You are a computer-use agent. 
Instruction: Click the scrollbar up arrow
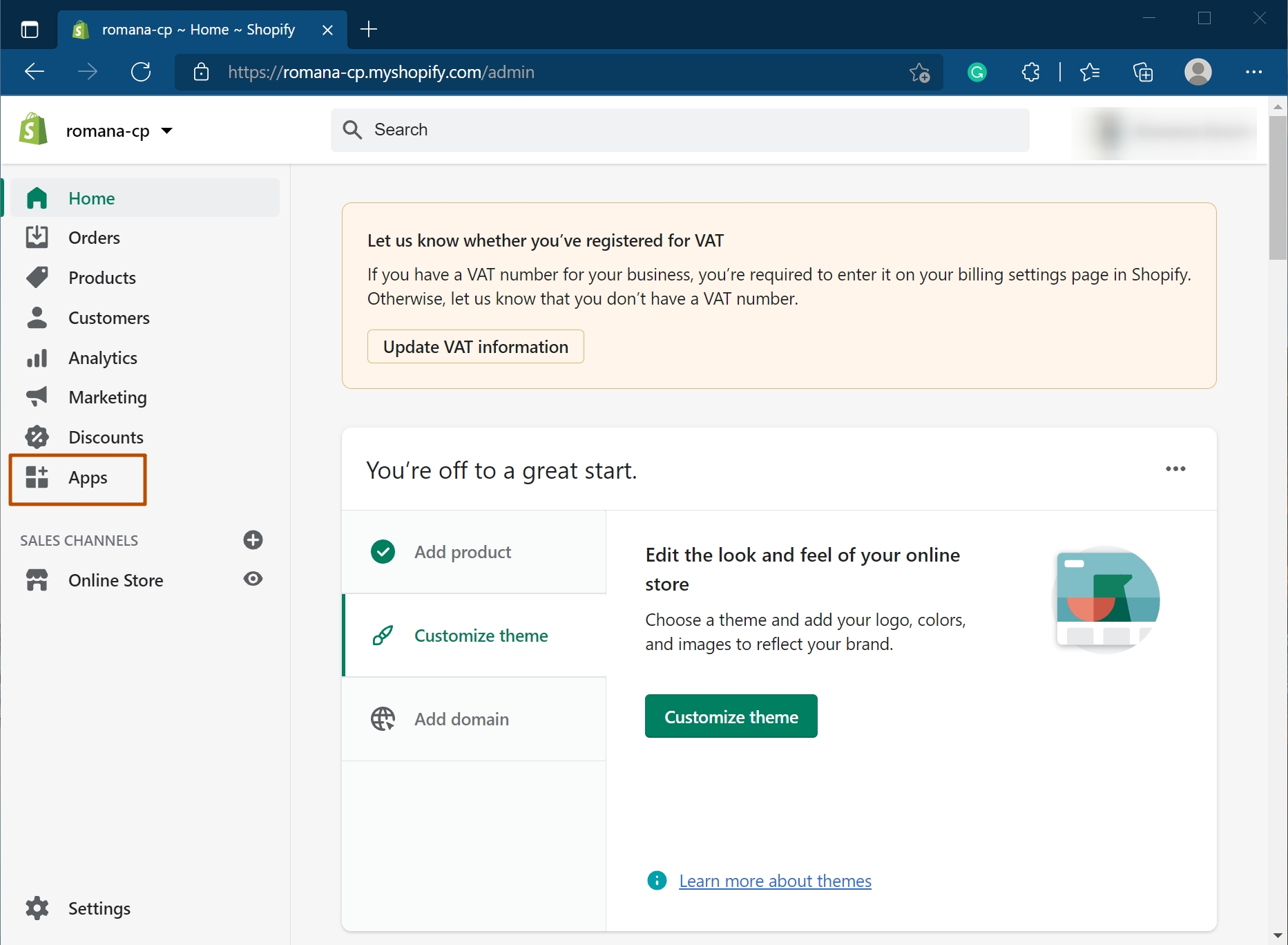(1278, 106)
